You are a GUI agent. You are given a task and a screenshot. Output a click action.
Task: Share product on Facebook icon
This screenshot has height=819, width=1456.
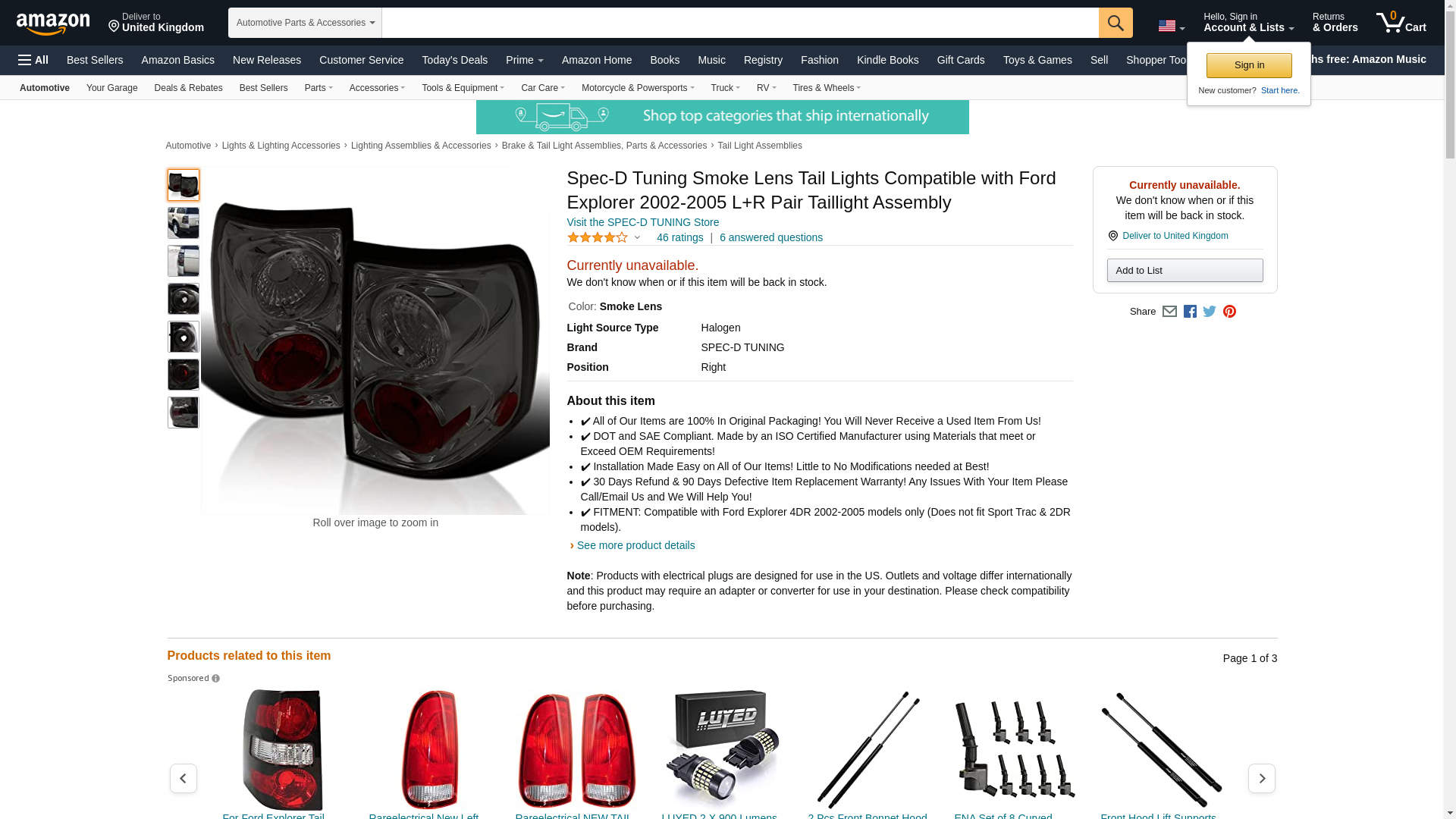1190,312
